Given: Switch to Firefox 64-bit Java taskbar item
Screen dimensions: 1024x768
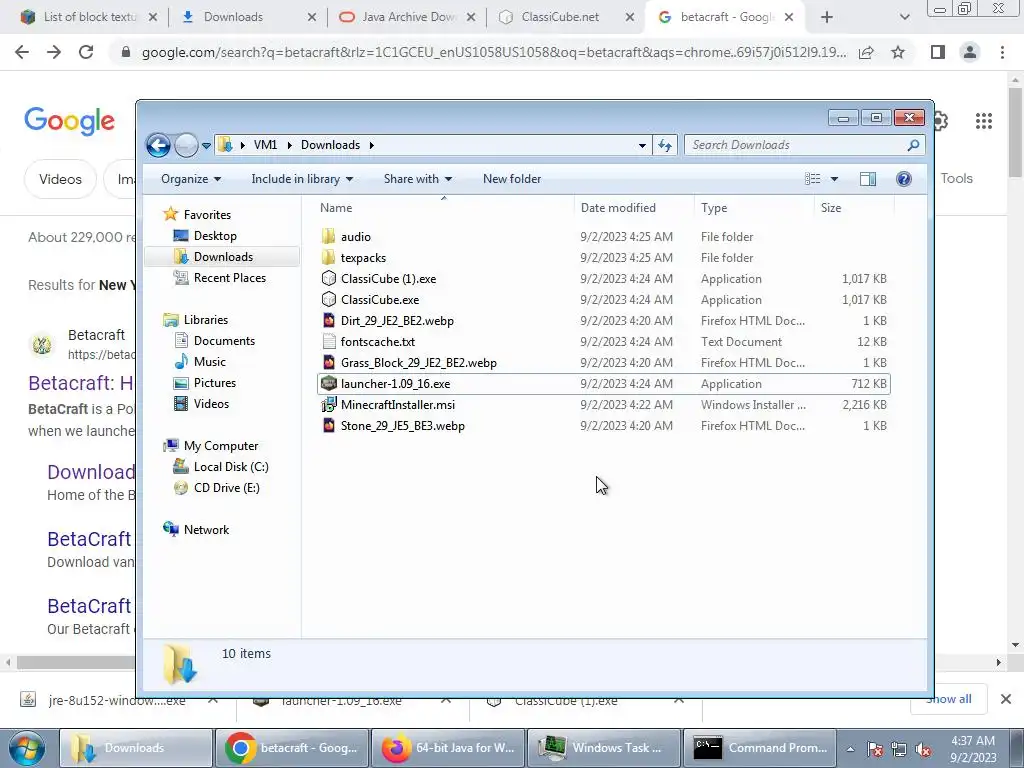Looking at the screenshot, I should (x=448, y=748).
